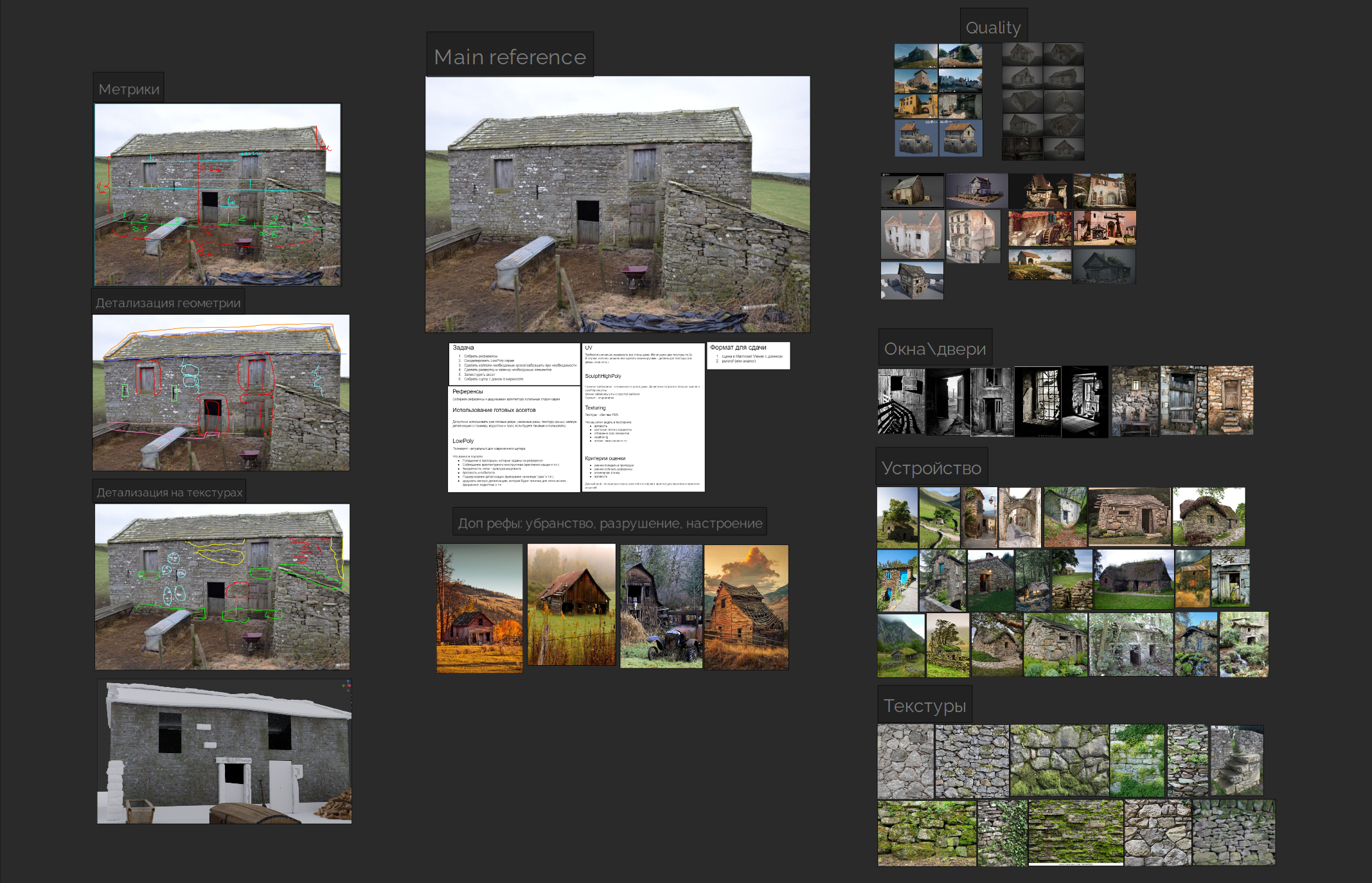Image resolution: width=1372 pixels, height=883 pixels.
Task: Select the note with "Референсы" and LowPoly headings
Action: [513, 439]
